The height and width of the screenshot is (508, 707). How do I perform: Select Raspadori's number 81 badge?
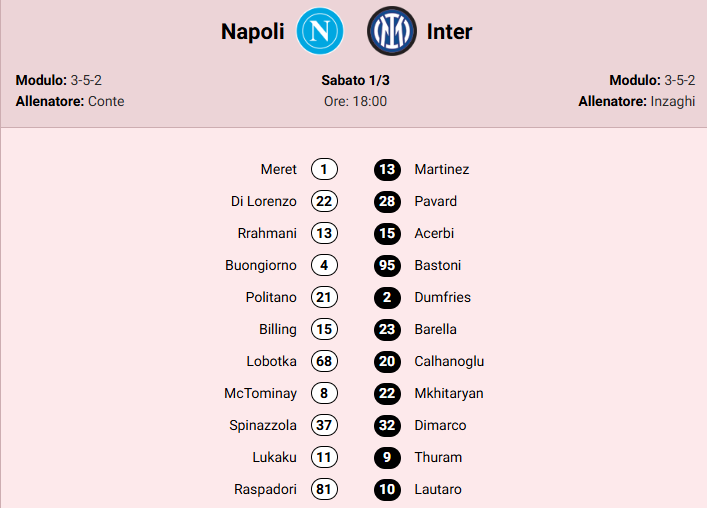324,489
